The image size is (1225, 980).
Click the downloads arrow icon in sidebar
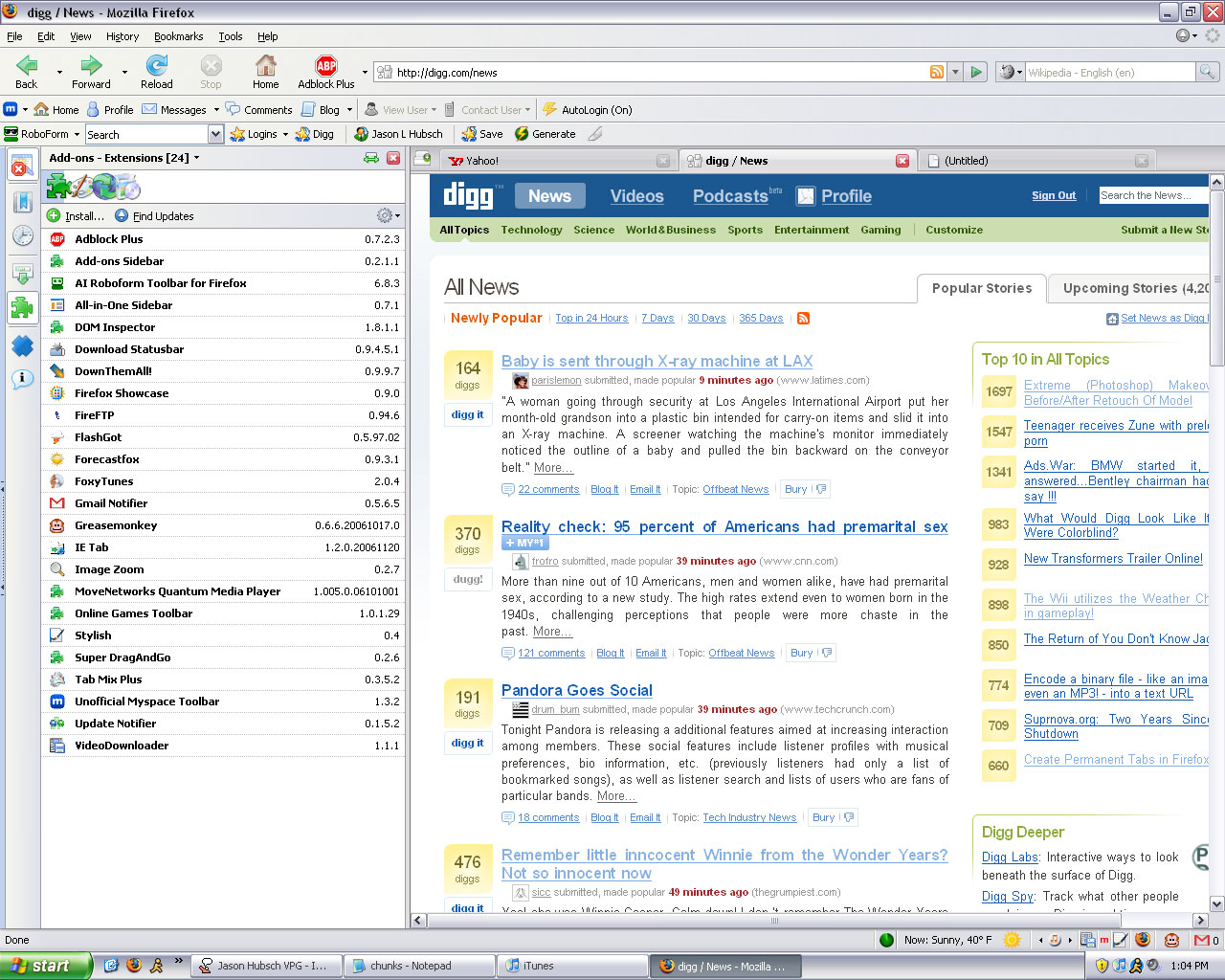click(x=22, y=273)
